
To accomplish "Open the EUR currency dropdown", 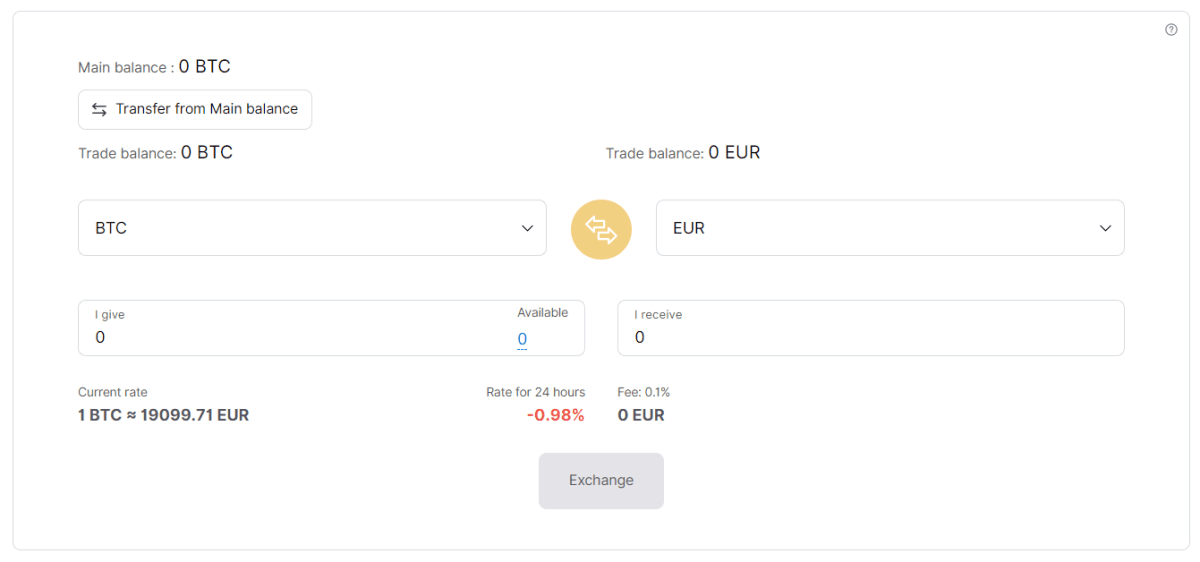I will pyautogui.click(x=890, y=228).
